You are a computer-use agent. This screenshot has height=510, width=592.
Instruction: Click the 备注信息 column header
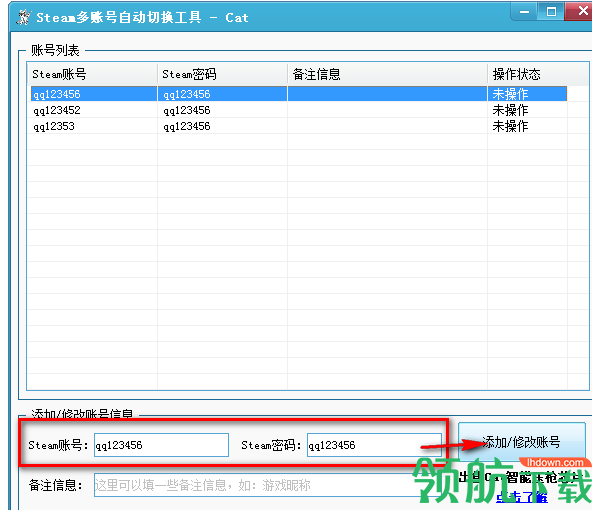(x=387, y=74)
